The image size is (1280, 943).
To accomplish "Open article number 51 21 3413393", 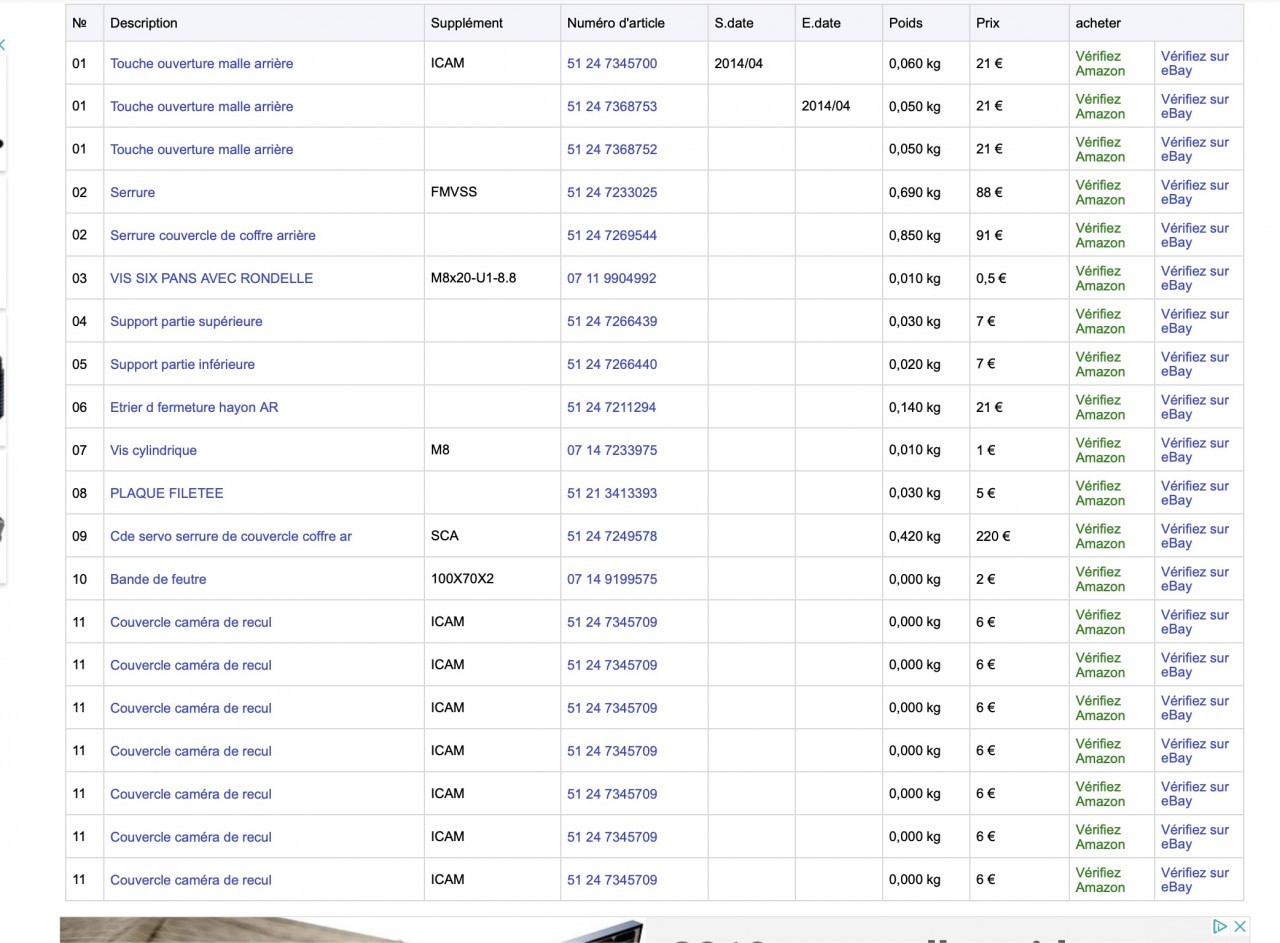I will click(612, 493).
